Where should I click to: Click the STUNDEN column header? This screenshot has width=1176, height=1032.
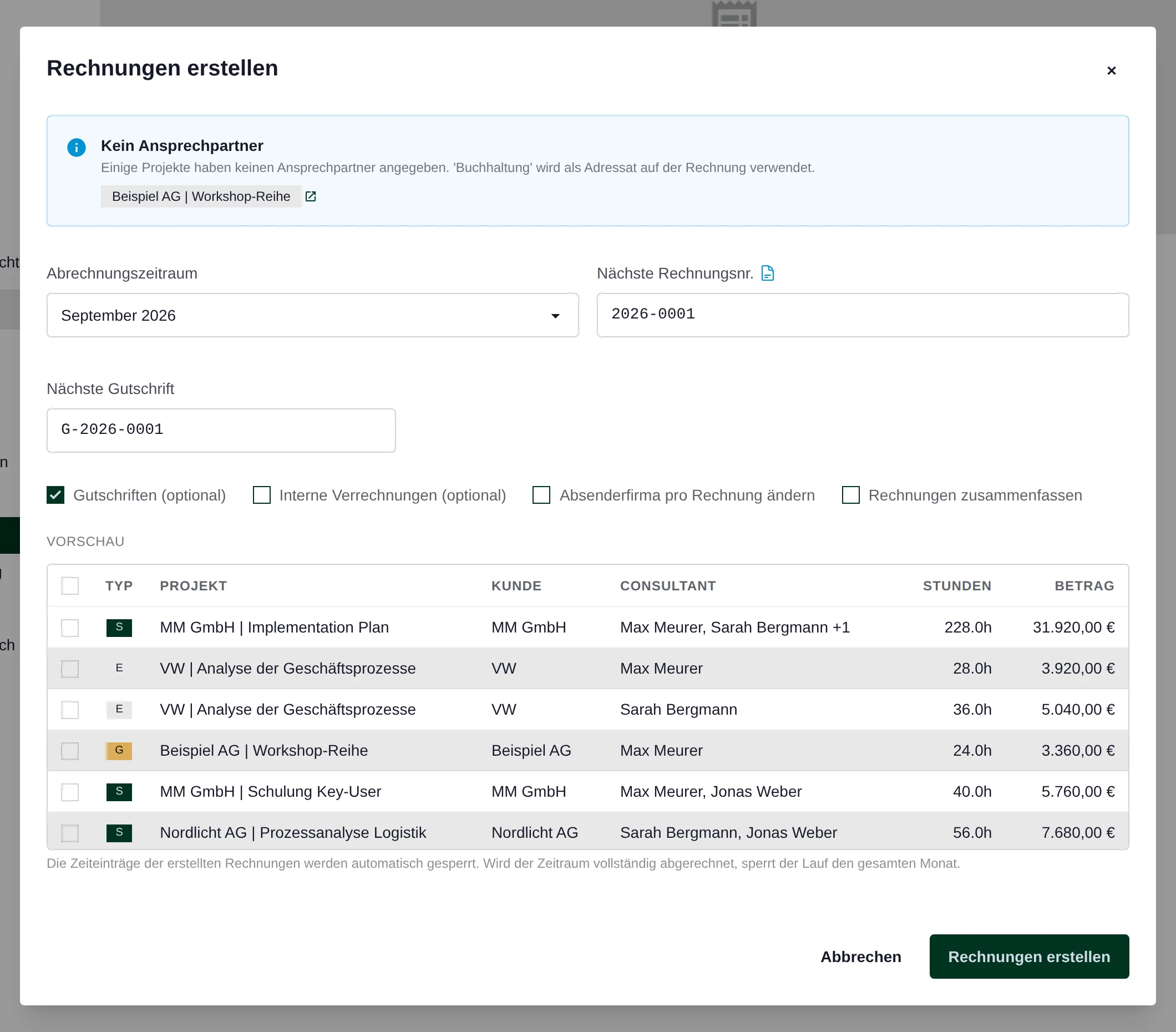click(x=957, y=586)
